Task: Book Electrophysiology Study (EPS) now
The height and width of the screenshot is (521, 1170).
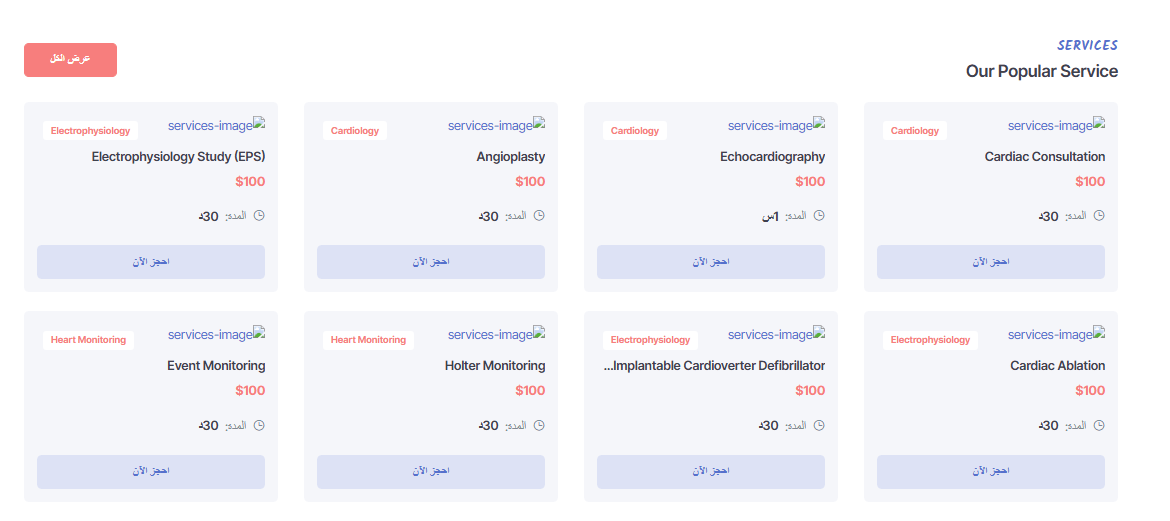Action: click(151, 262)
